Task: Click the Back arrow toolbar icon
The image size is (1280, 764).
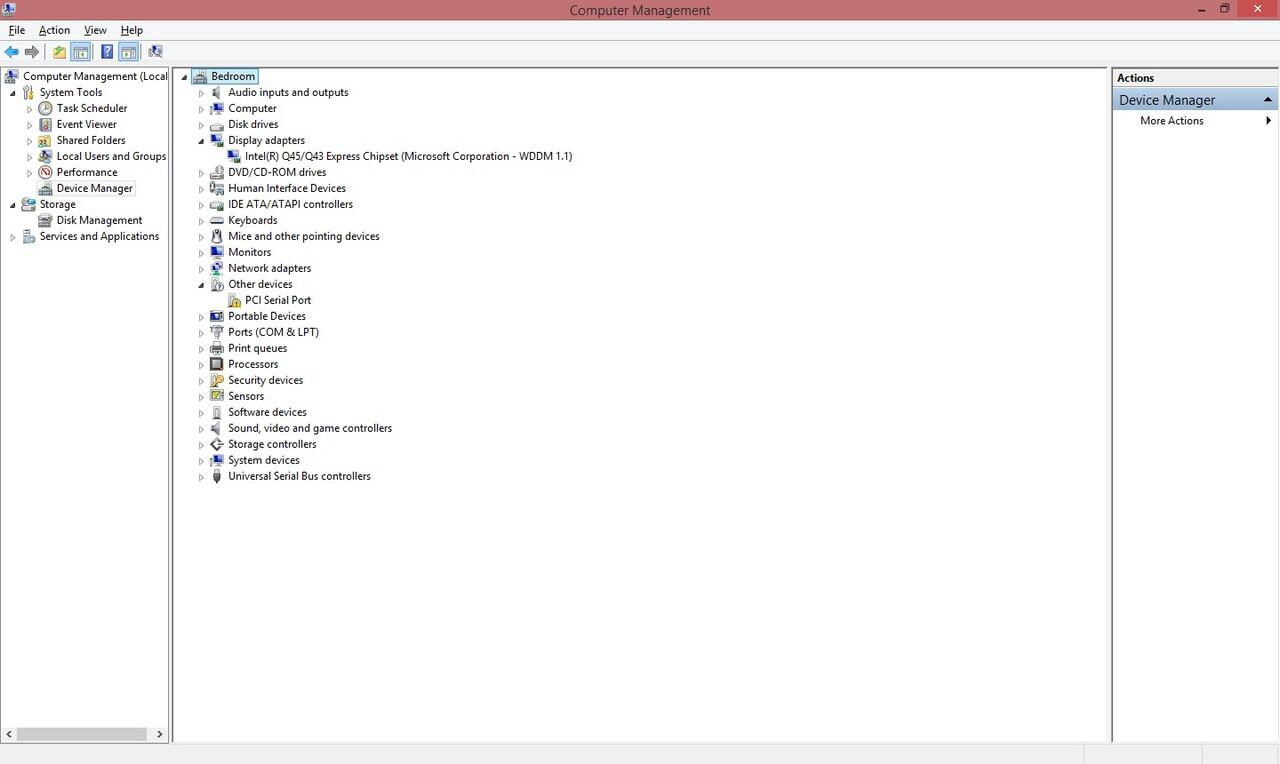Action: pyautogui.click(x=12, y=52)
